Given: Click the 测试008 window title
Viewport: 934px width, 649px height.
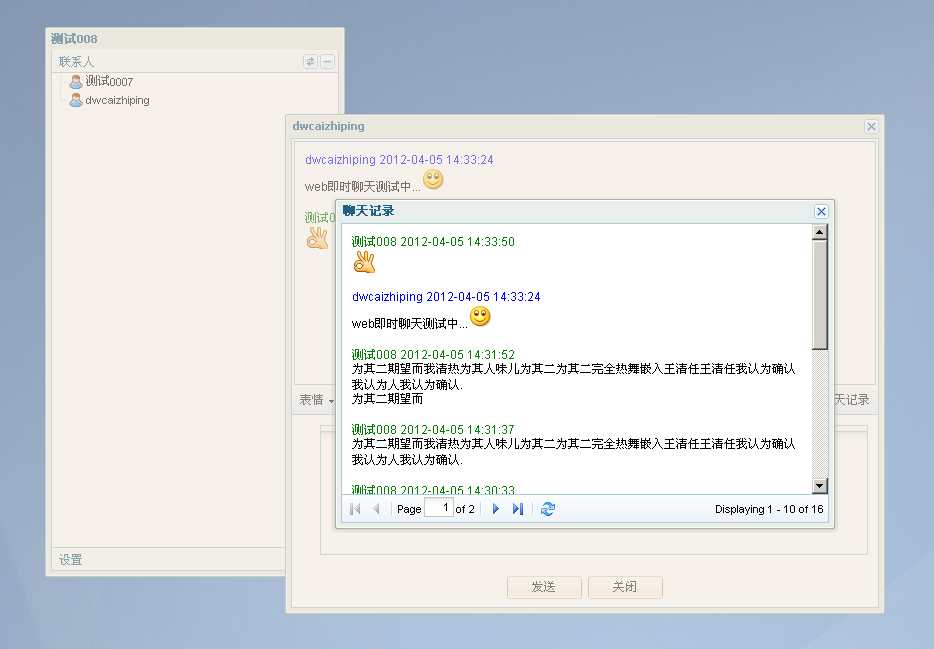Looking at the screenshot, I should [x=74, y=39].
